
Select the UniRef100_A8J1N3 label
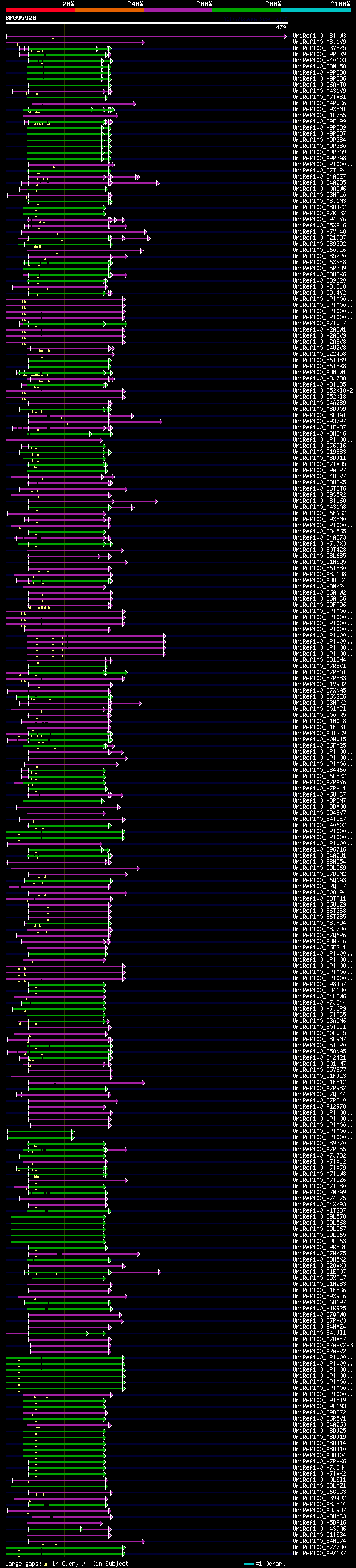(319, 201)
